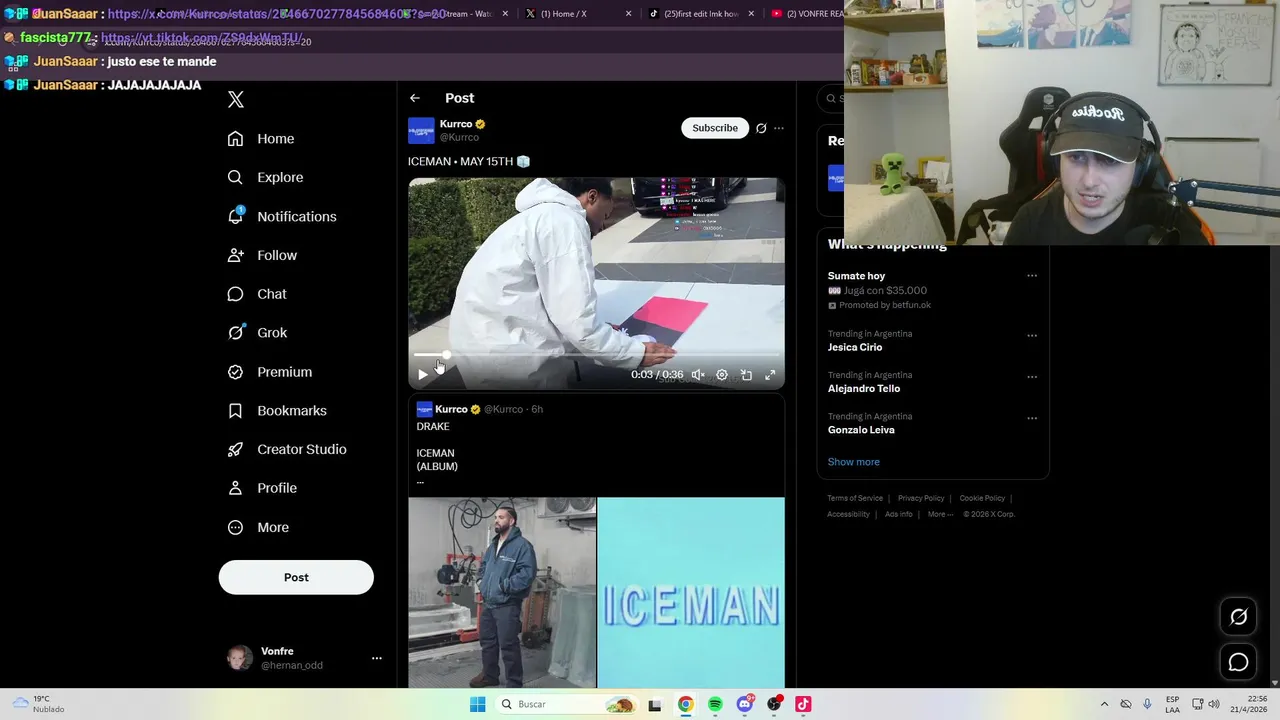This screenshot has width=1280, height=720.
Task: Open Explore in the sidebar
Action: pos(265,178)
